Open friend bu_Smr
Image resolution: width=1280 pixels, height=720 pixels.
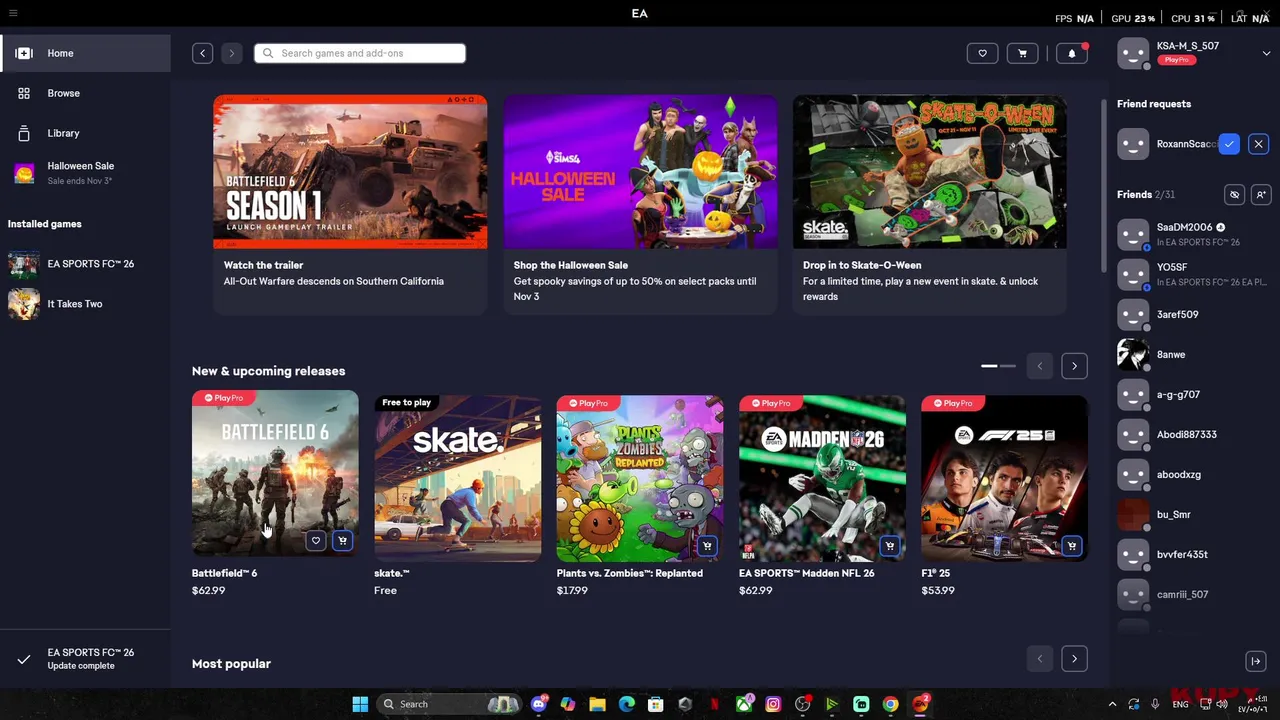click(x=1192, y=514)
